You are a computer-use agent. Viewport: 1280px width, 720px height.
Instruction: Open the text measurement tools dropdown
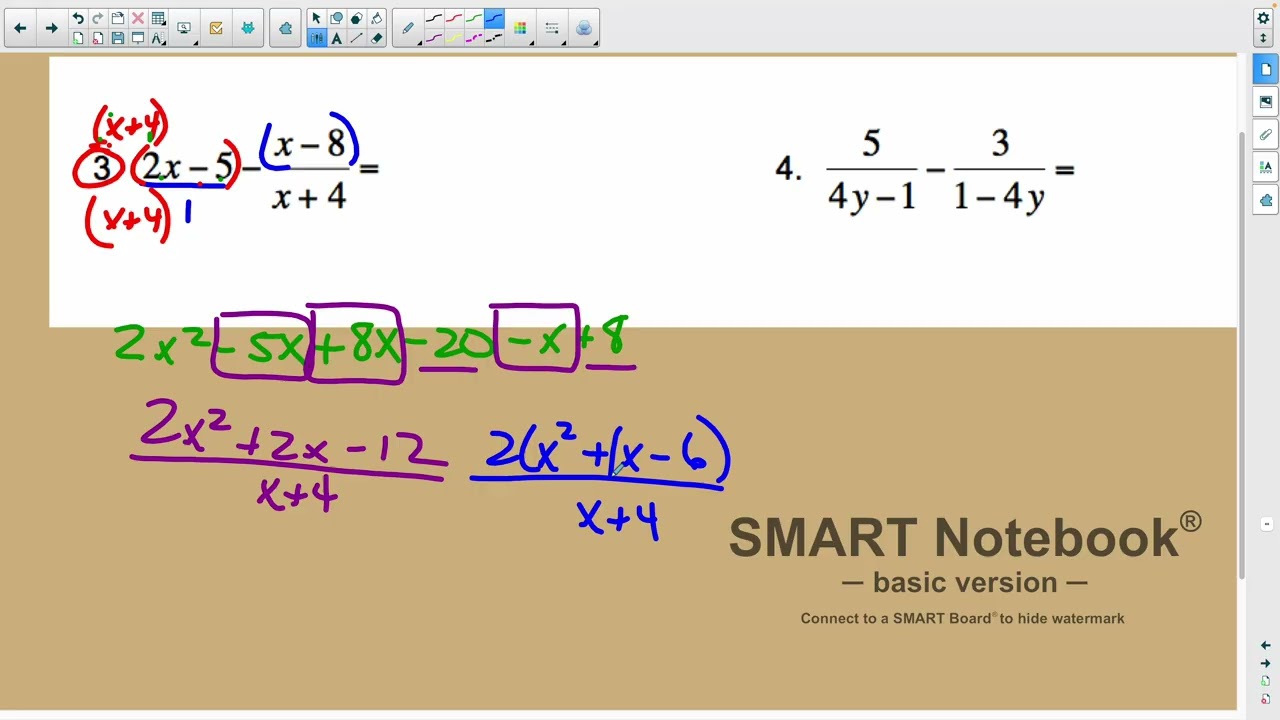(158, 38)
